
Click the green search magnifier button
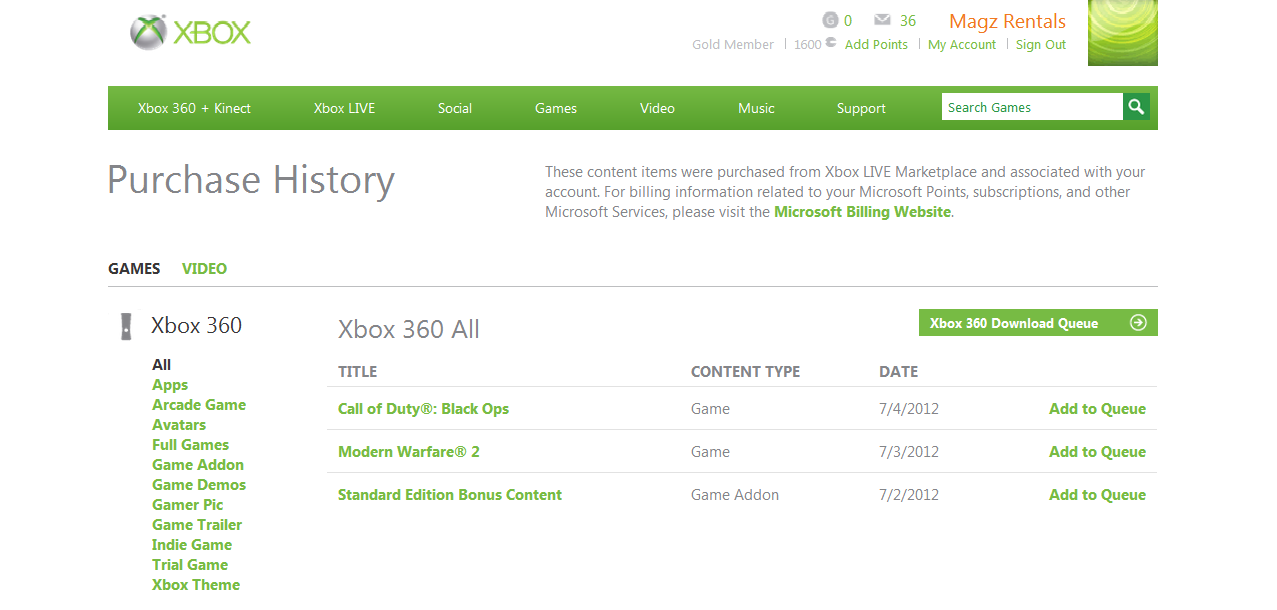pyautogui.click(x=1136, y=107)
